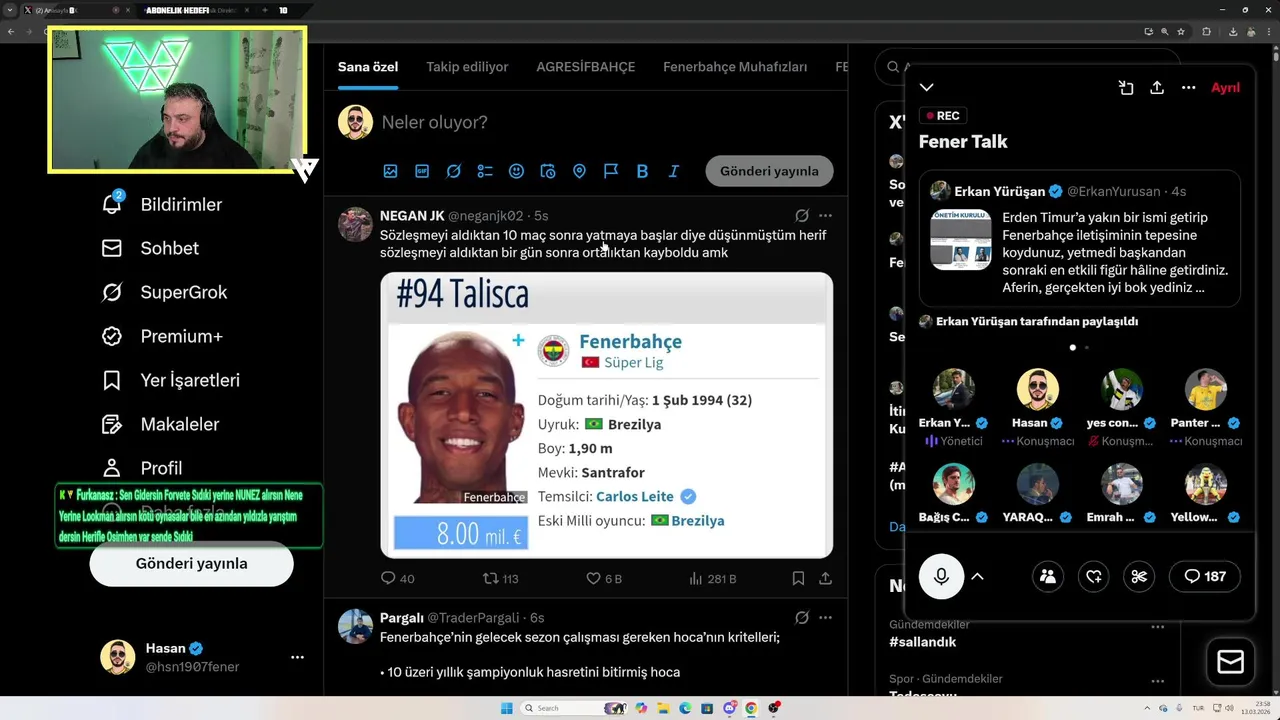Open more options for #sallandık trend
1280x720 pixels.
pyautogui.click(x=1157, y=627)
